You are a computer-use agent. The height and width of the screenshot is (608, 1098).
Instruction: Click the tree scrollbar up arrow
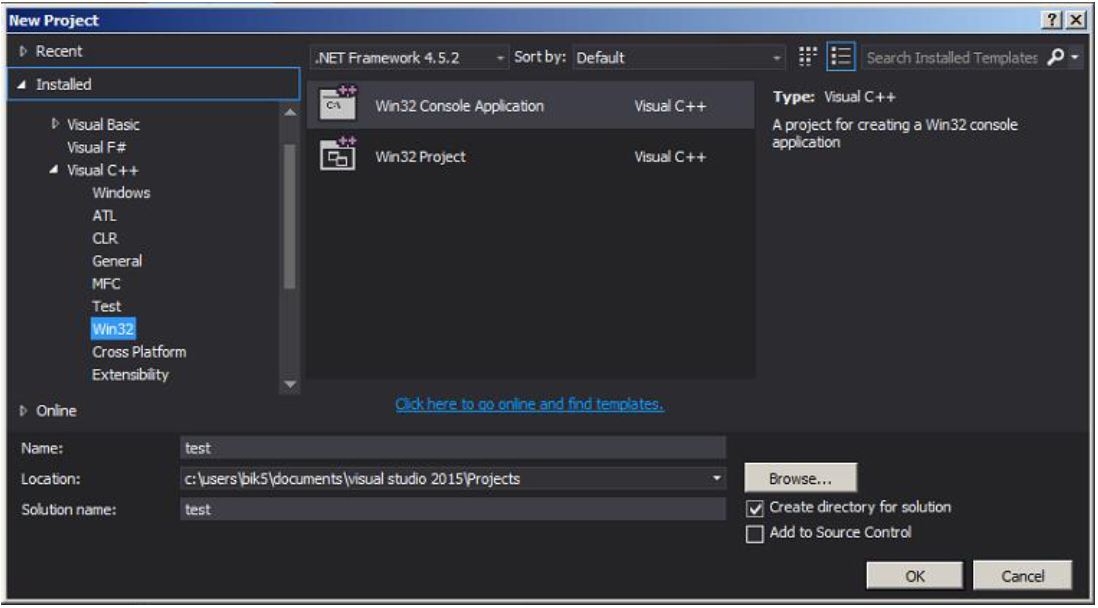coord(289,112)
